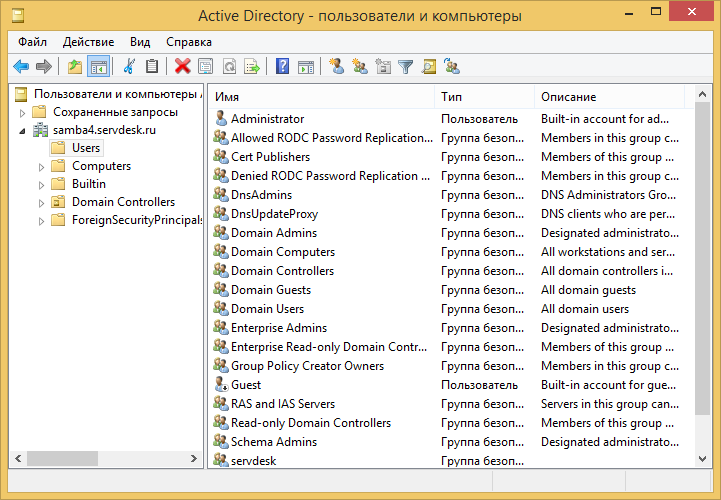Click the scissors Cut icon
The height and width of the screenshot is (500, 721).
[129, 67]
